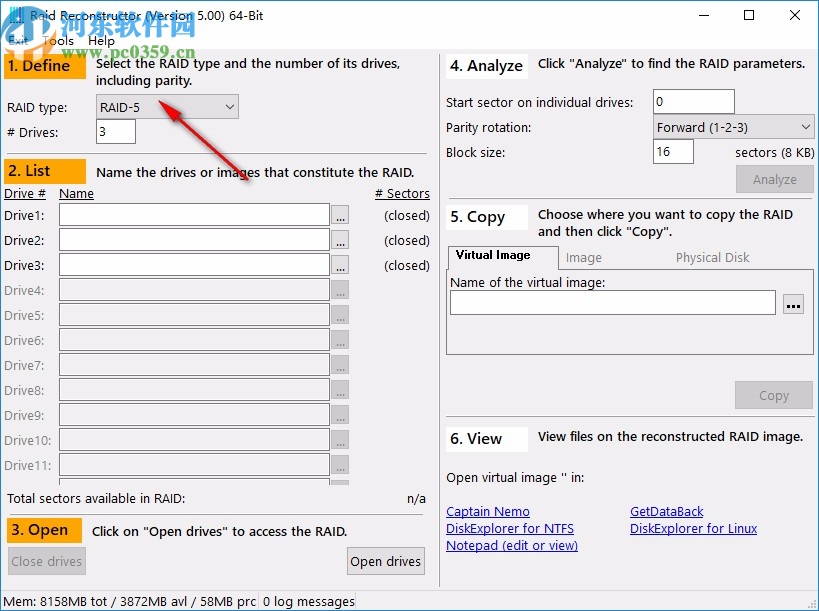The width and height of the screenshot is (819, 611).
Task: Click the Drive1 name field
Action: coord(194,215)
